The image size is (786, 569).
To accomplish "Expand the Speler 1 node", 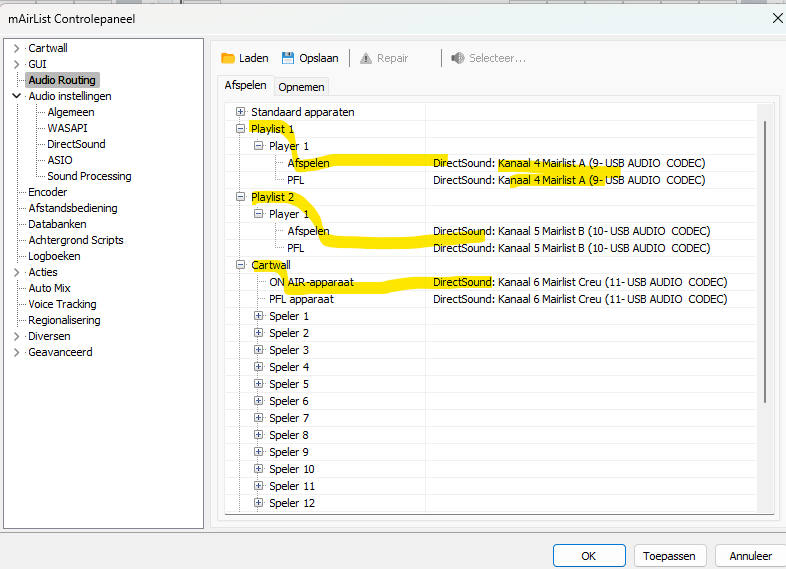I will (x=259, y=316).
